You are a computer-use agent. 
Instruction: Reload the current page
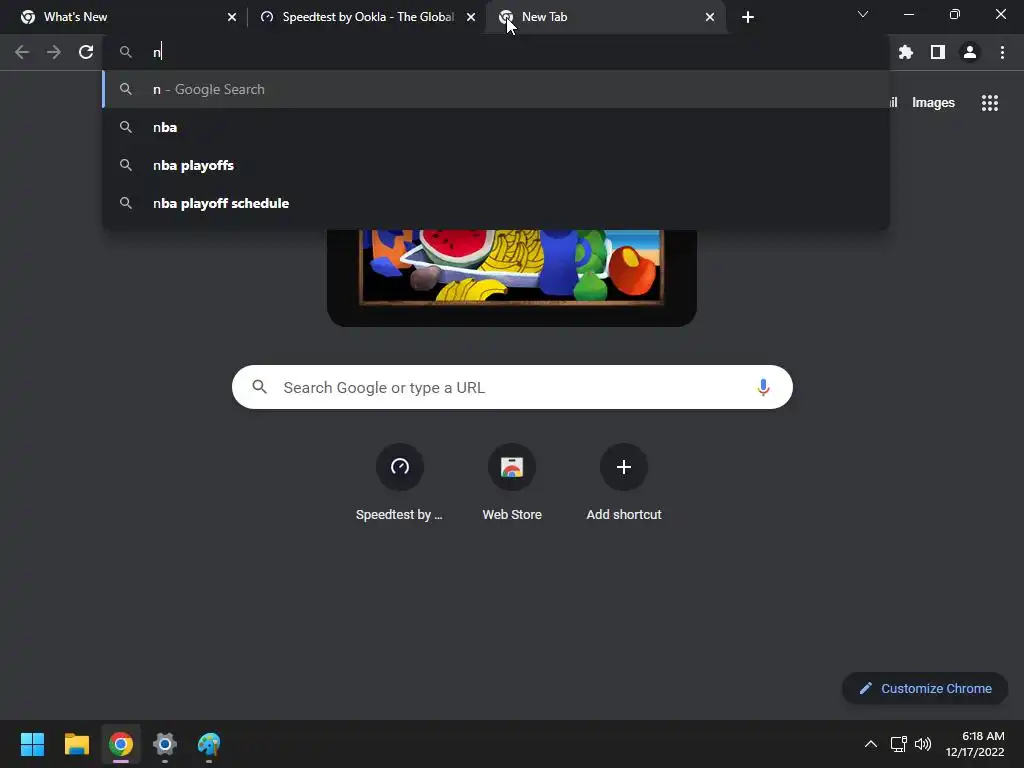coord(86,52)
